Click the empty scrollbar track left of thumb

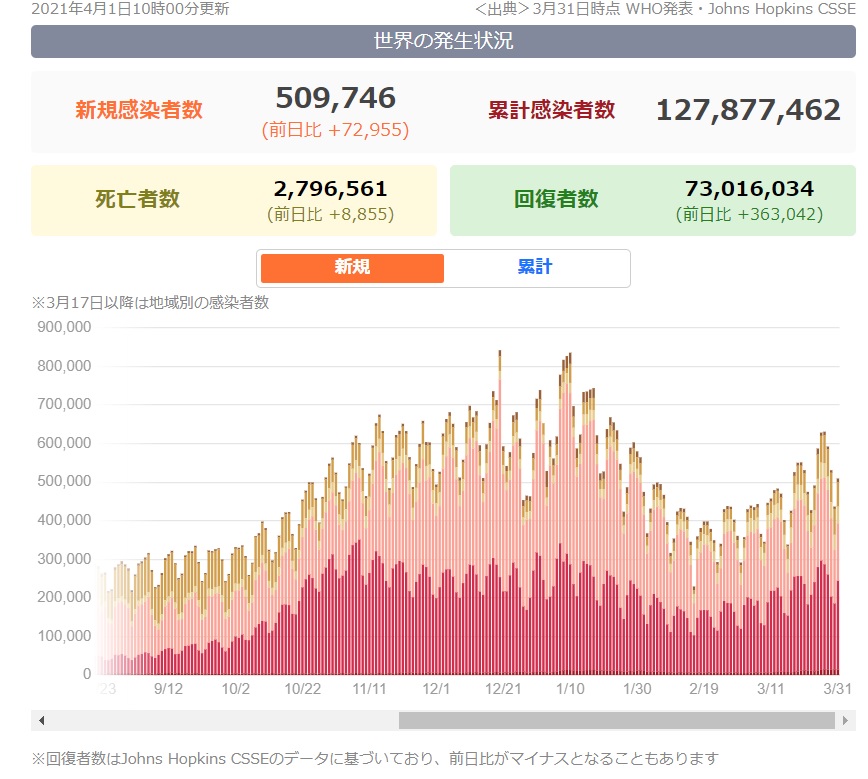220,720
